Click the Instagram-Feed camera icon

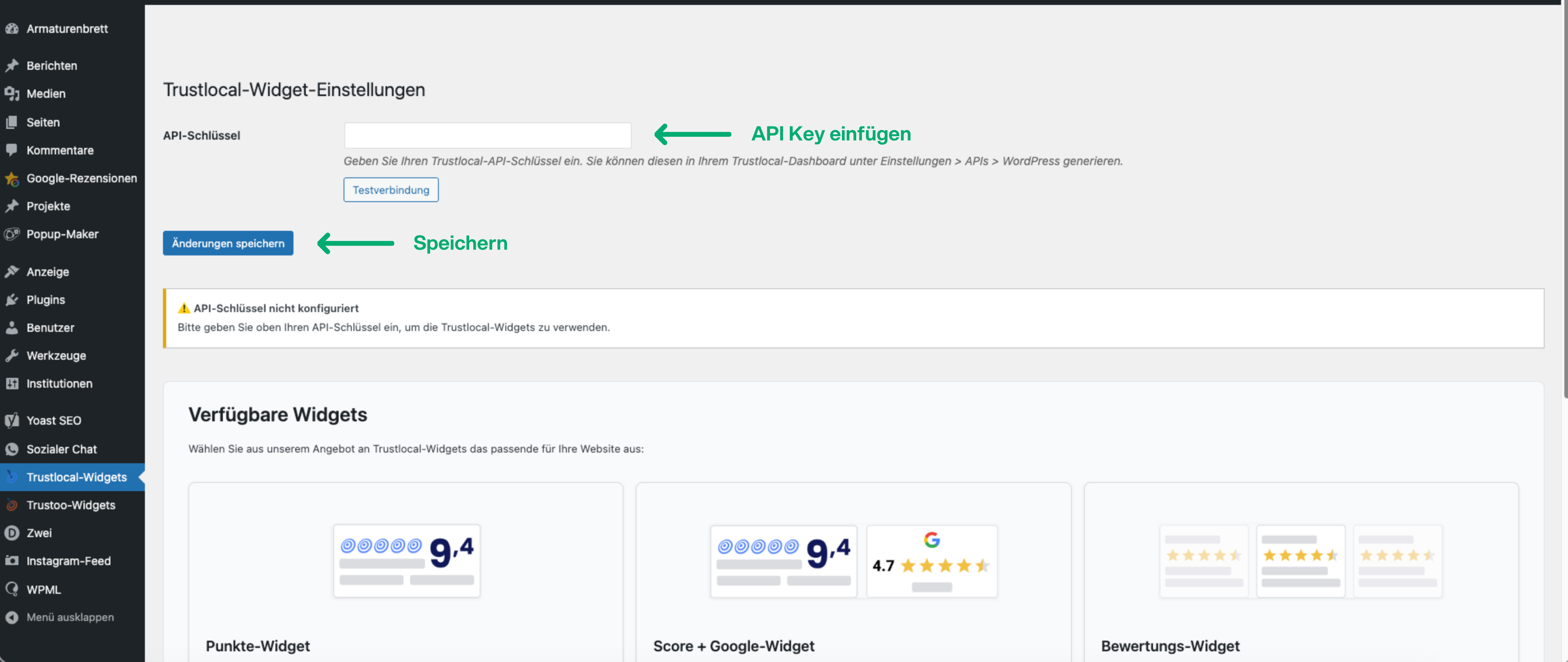click(x=11, y=561)
